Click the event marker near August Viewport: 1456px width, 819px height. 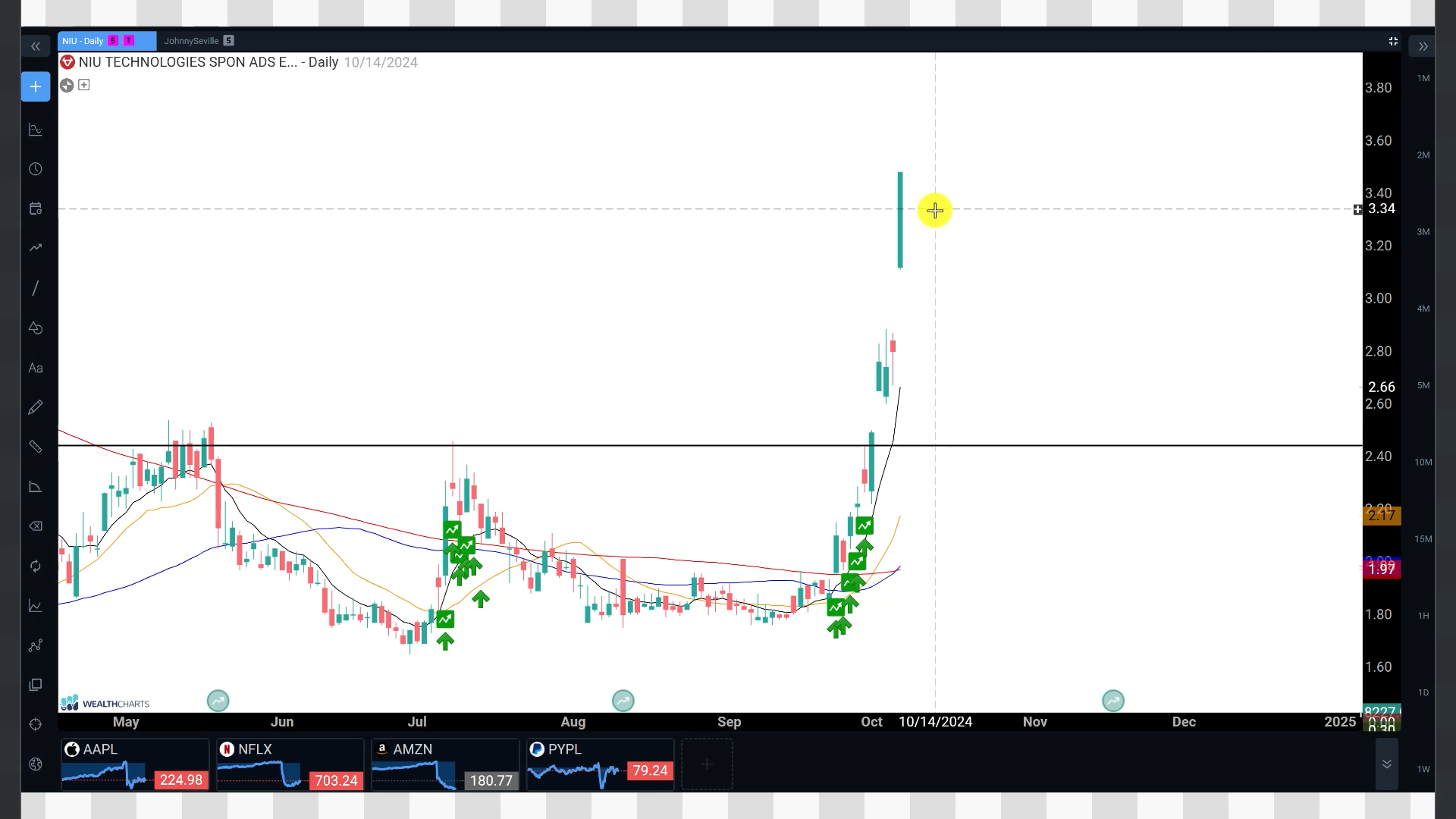coord(623,701)
